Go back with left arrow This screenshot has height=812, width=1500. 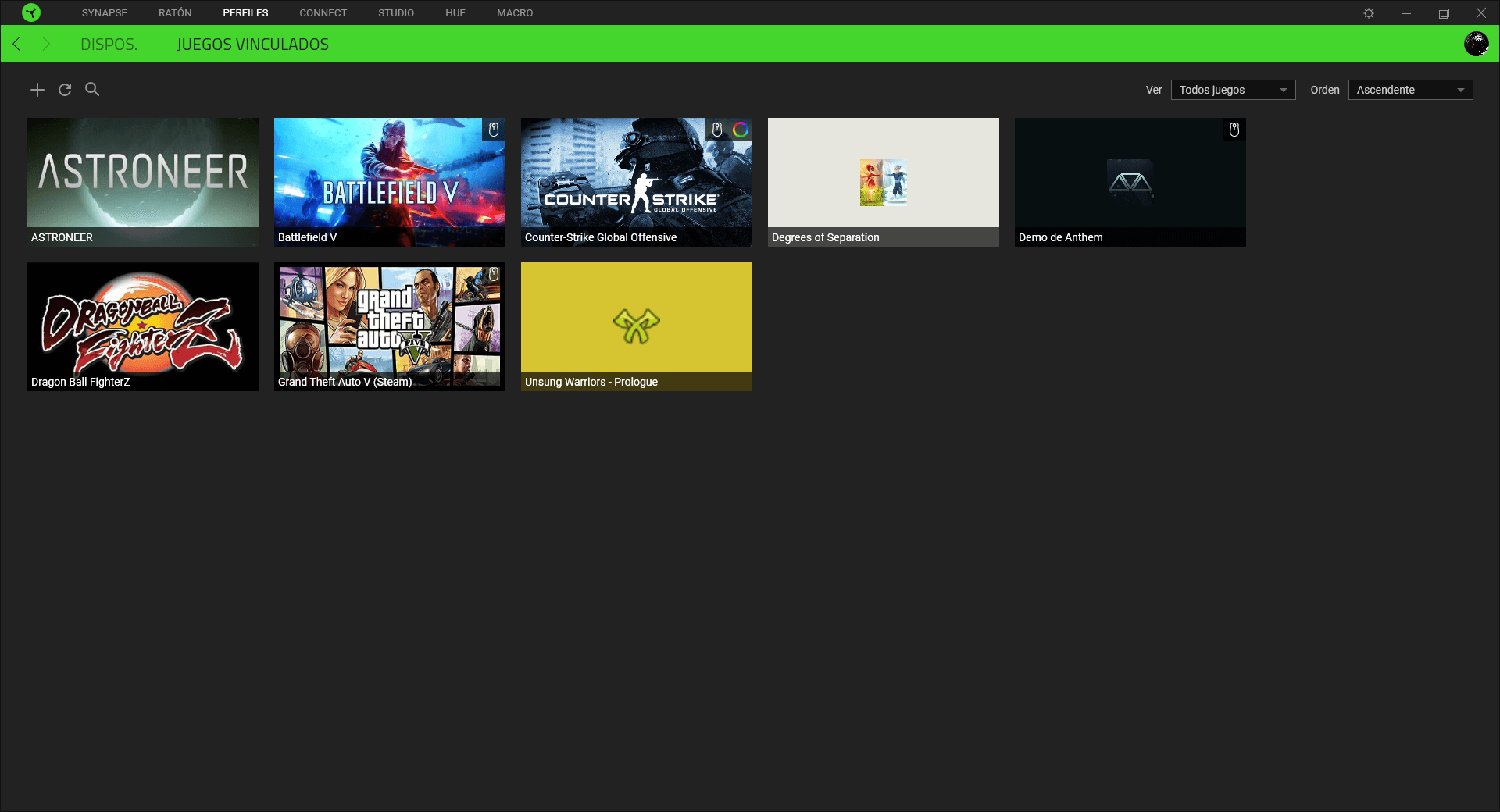pyautogui.click(x=16, y=44)
